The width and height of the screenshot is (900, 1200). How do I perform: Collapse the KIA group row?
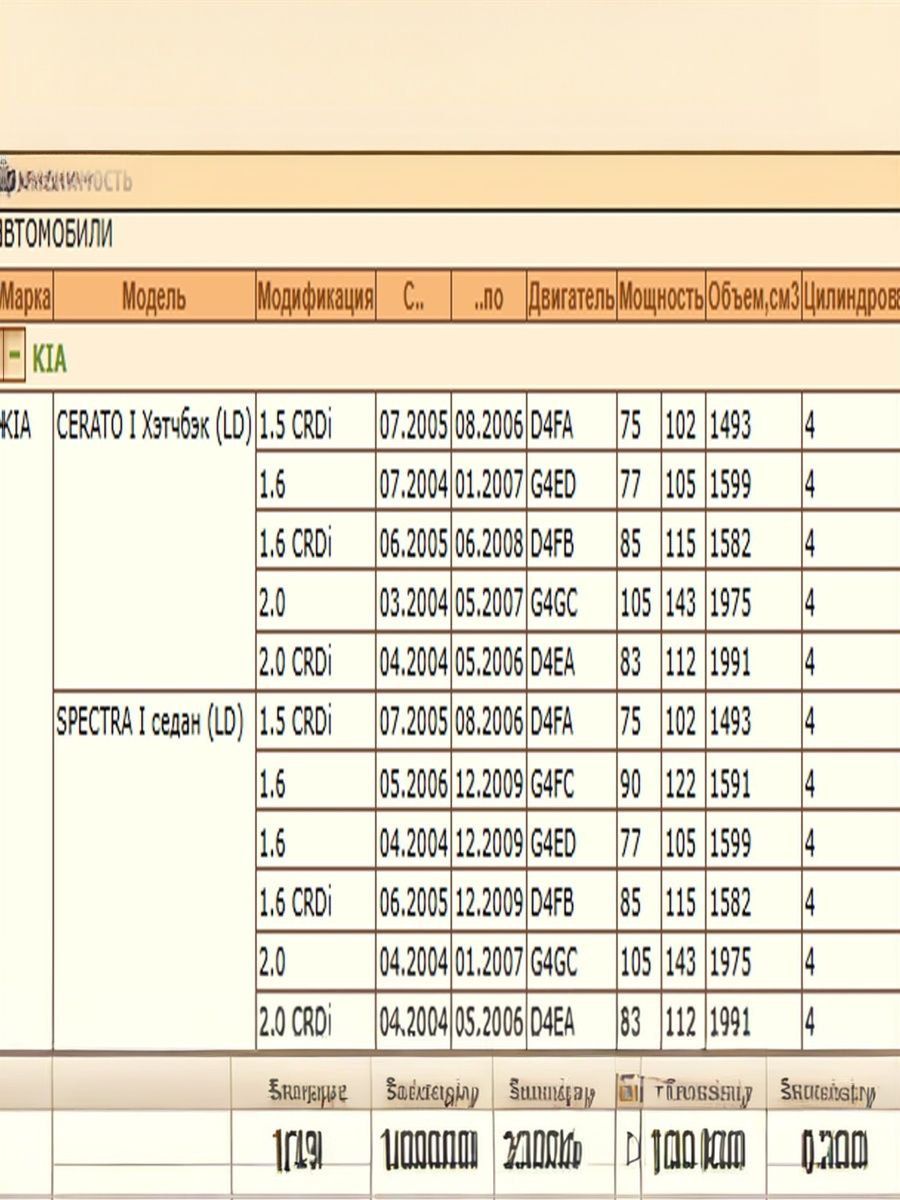[x=13, y=357]
